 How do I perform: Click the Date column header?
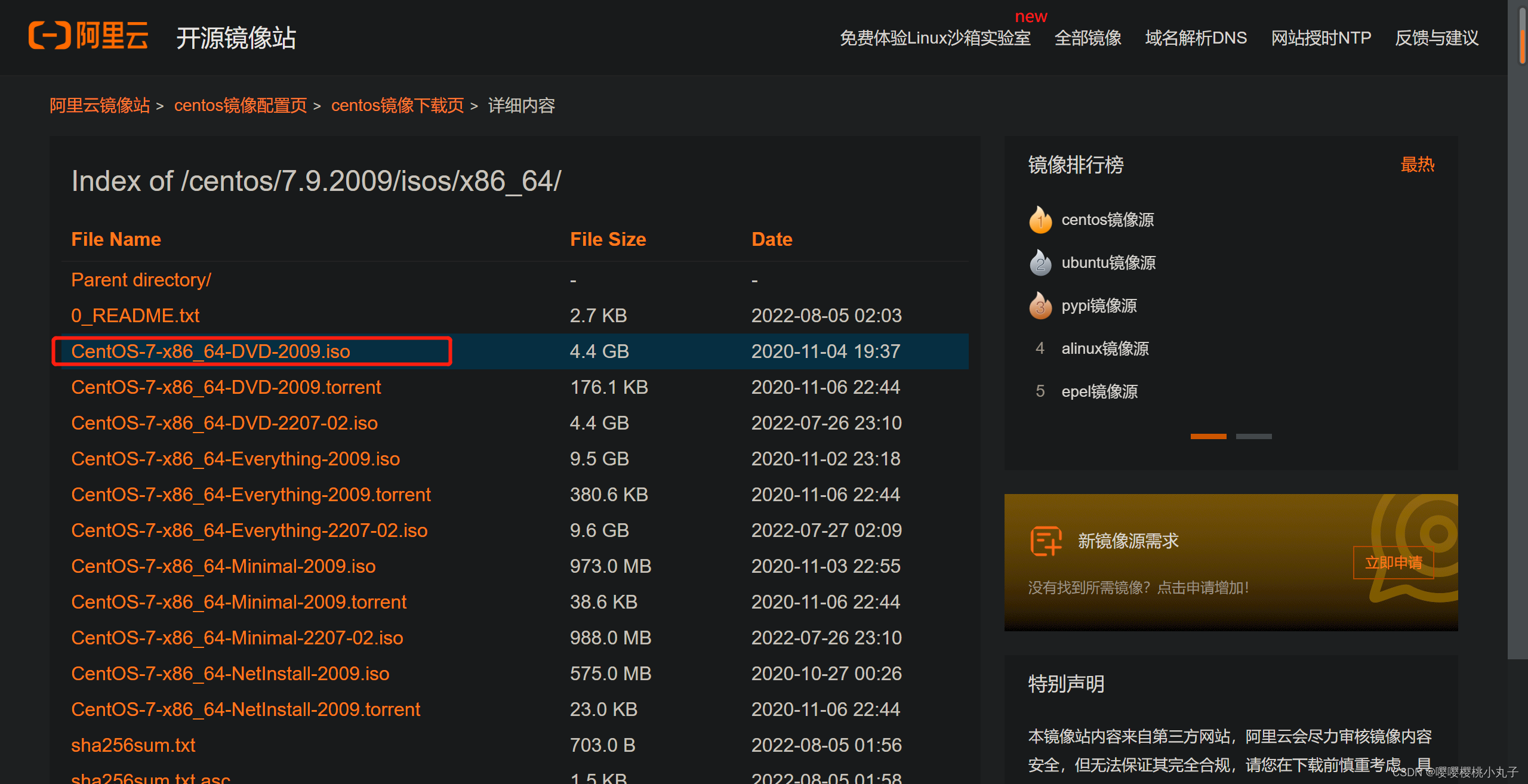point(772,239)
